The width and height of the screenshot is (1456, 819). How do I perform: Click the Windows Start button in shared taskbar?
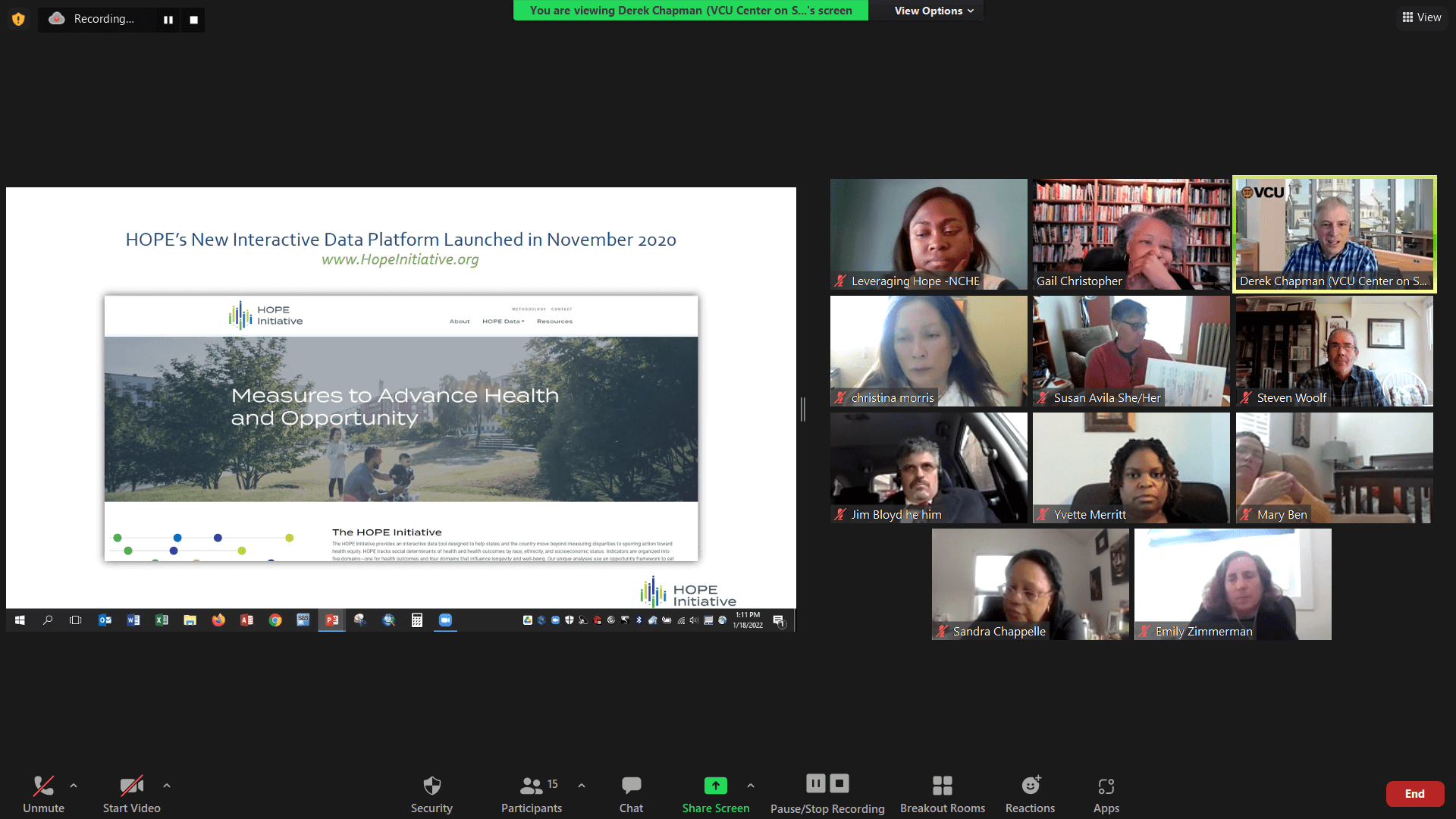[x=20, y=620]
